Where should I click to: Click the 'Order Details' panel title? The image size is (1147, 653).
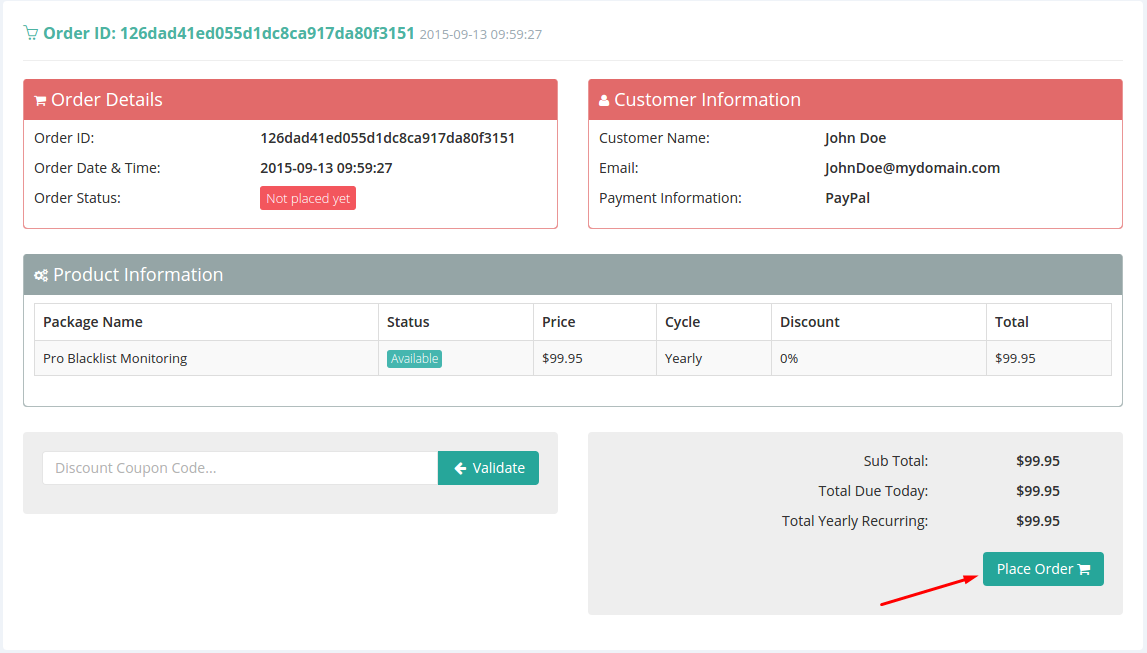click(x=107, y=99)
